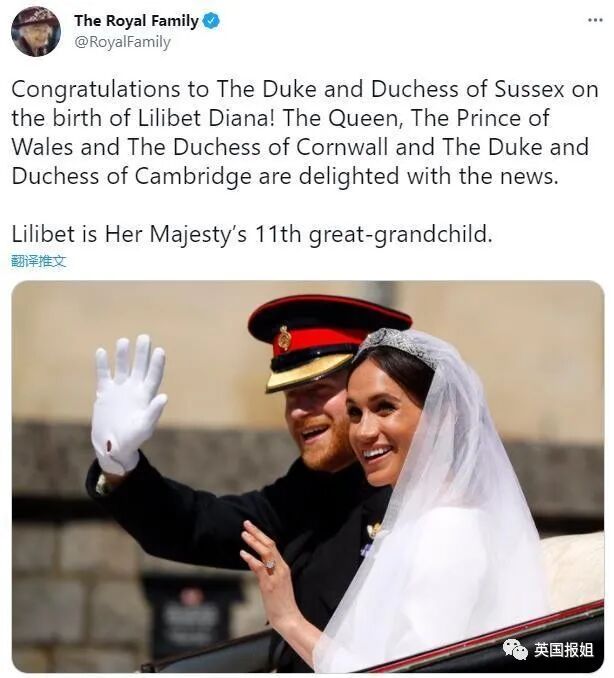The height and width of the screenshot is (678, 614).
Task: Click the blue verified badge
Action: point(211,21)
